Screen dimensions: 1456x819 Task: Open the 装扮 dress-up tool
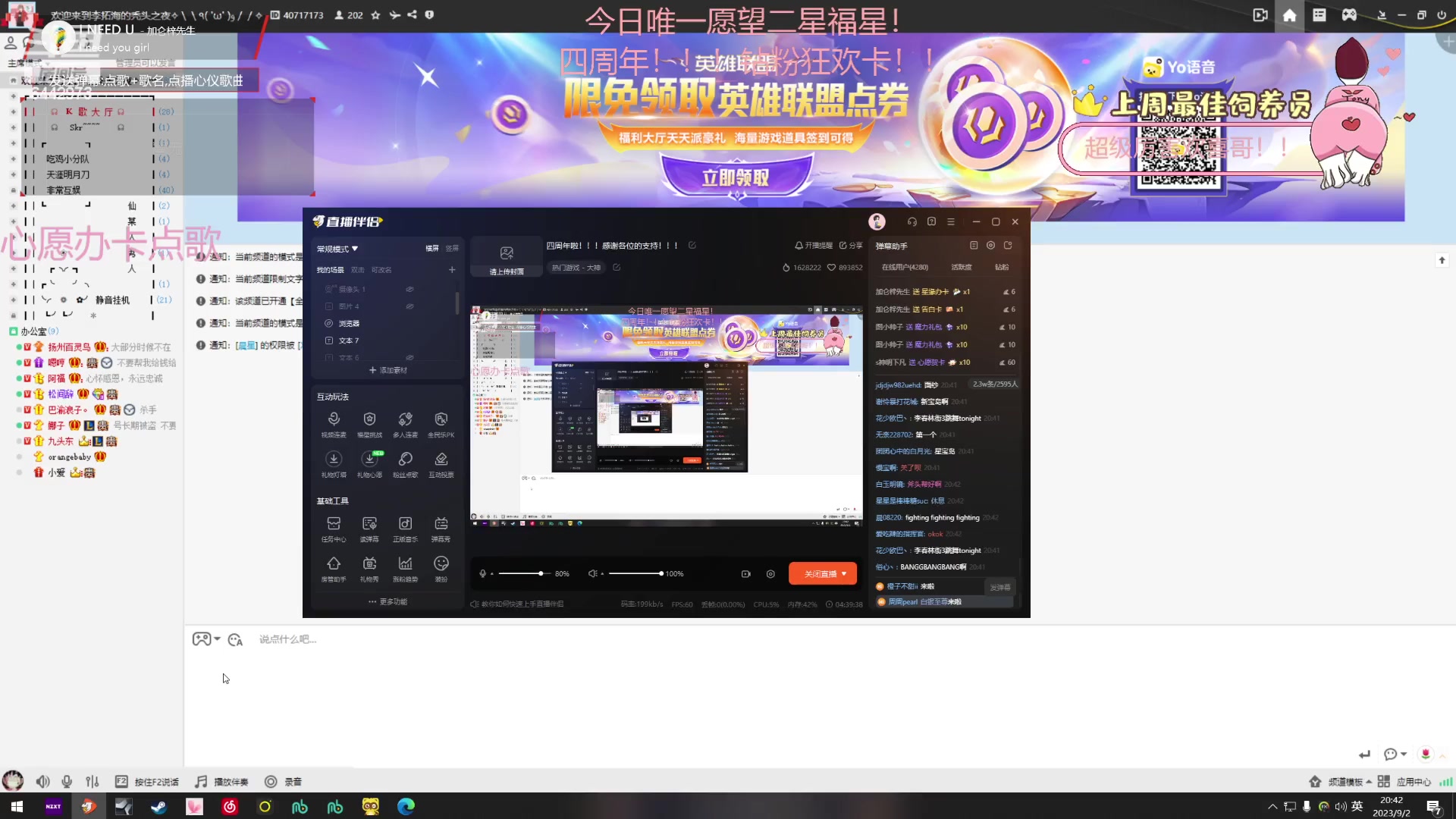[x=441, y=570]
